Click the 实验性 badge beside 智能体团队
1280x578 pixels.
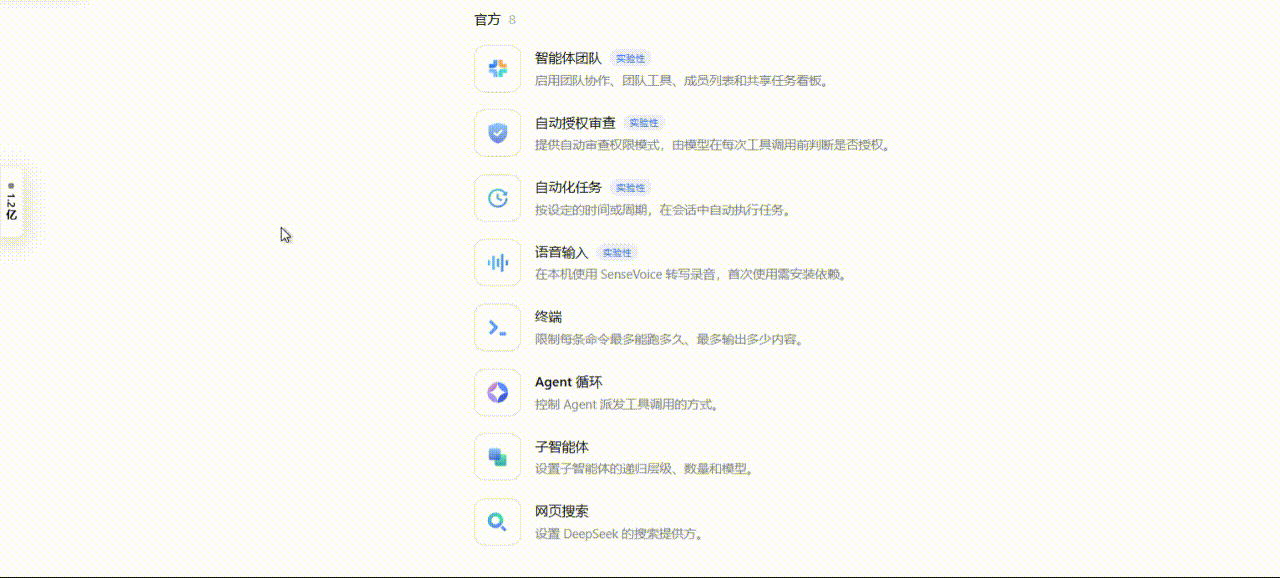coord(630,59)
